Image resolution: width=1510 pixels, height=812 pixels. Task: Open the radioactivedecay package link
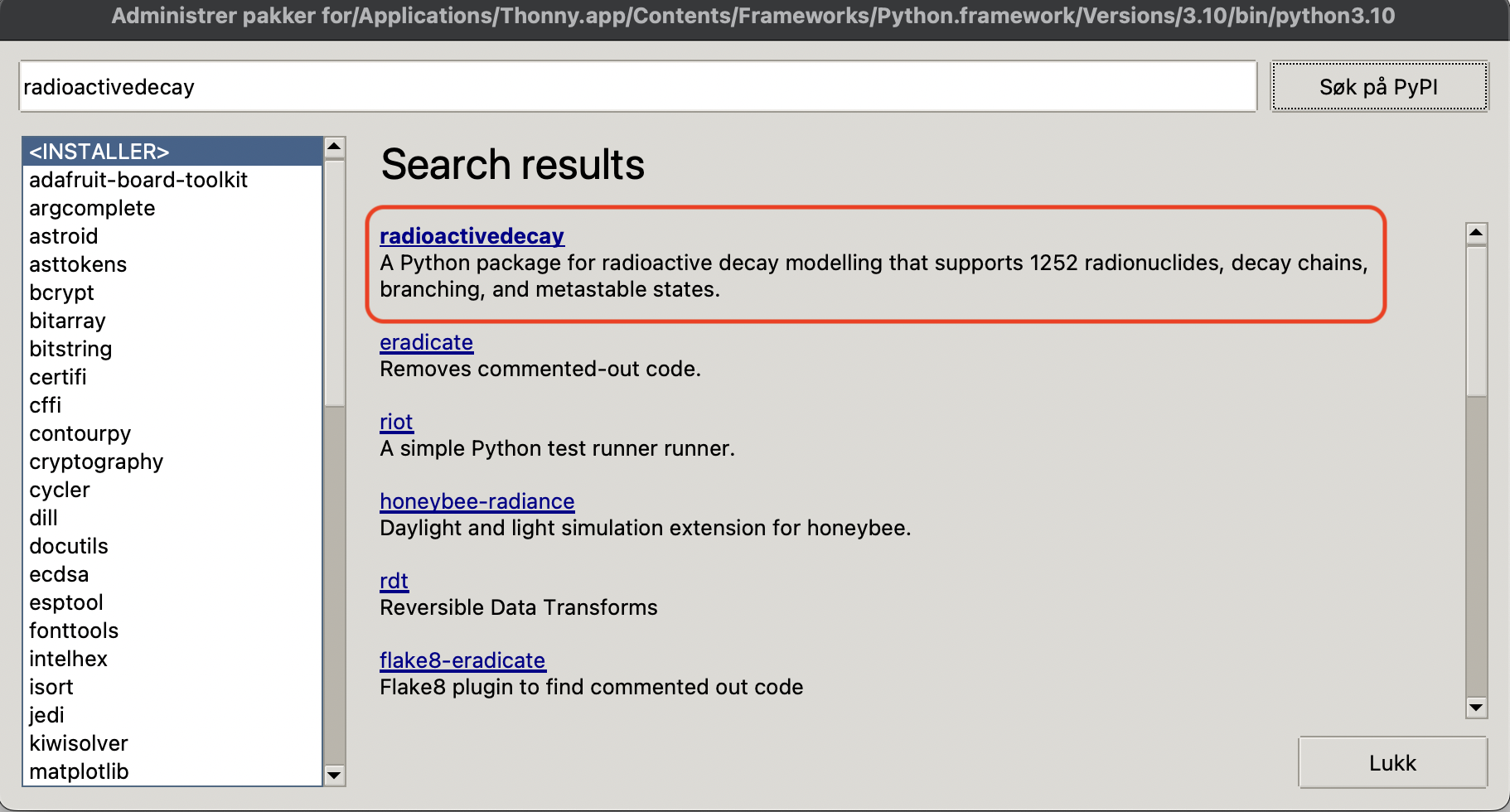[x=472, y=236]
